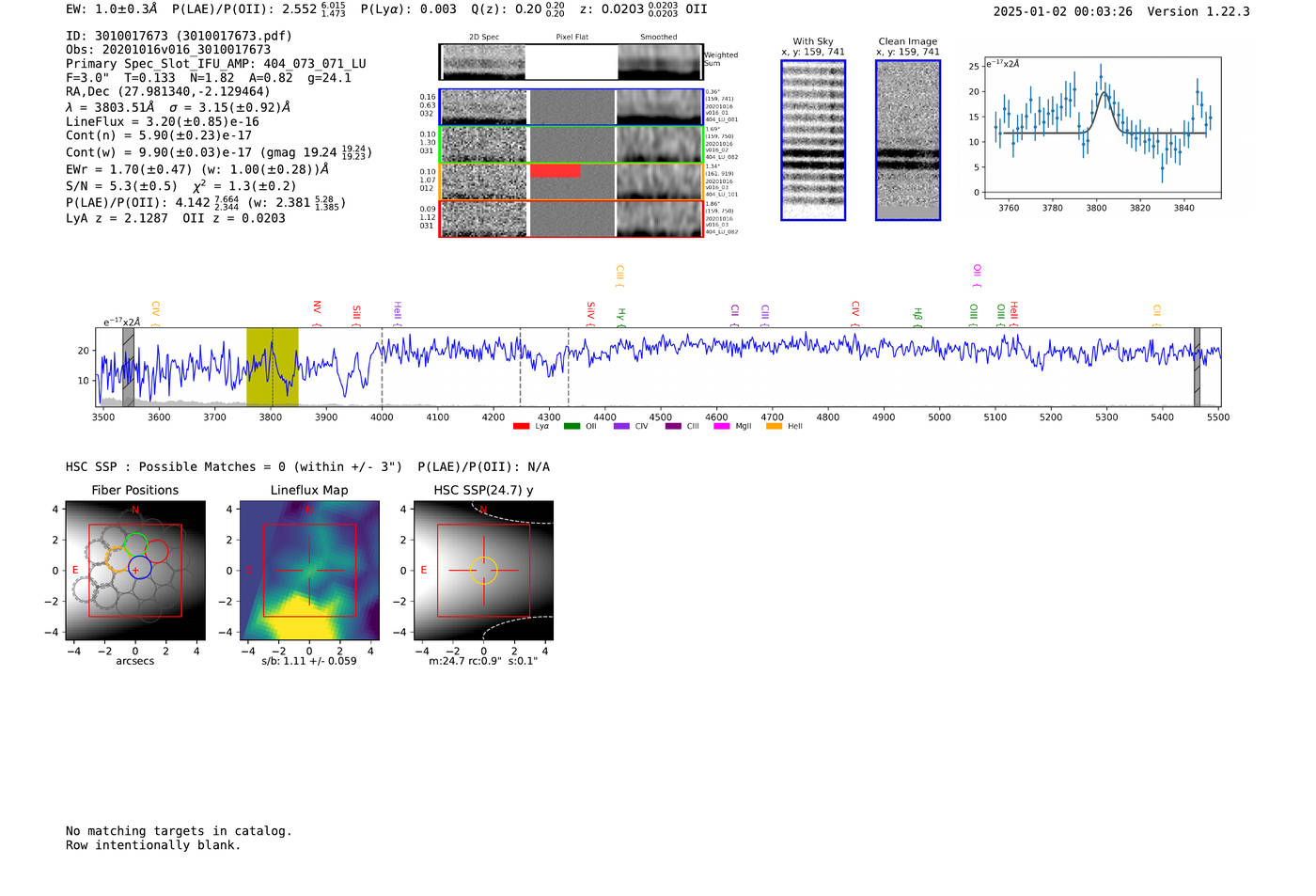This screenshot has height=896, width=1316.
Task: Click the magenta OII line marker
Action: [x=977, y=275]
